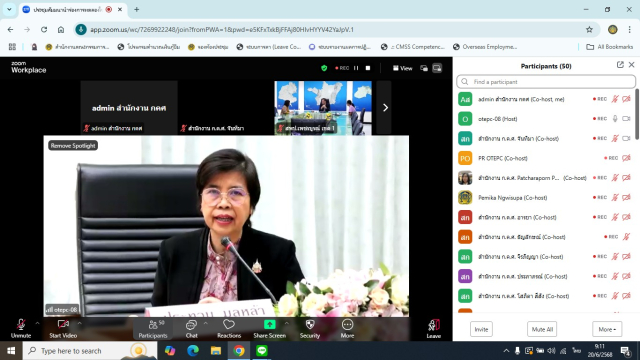Mute otepc-08 (Host) microphone
Screen dimensions: 640x360
(x=615, y=119)
